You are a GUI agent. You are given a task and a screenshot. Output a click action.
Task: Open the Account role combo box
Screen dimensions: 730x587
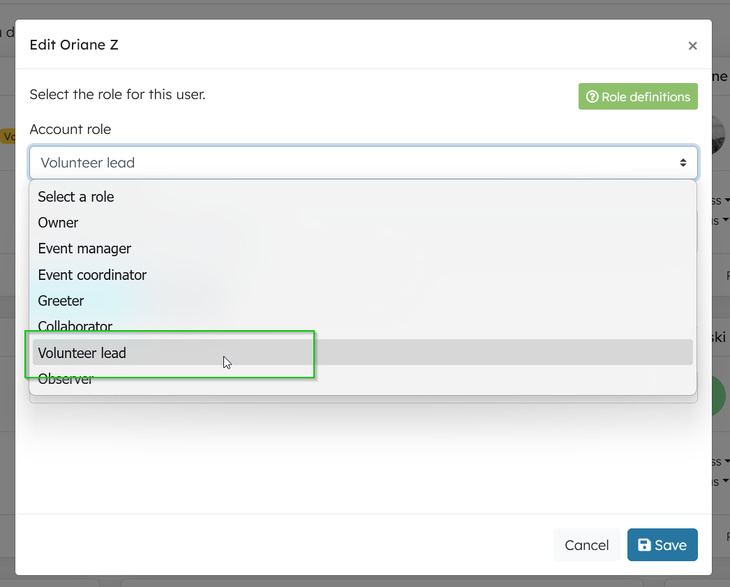coord(362,163)
